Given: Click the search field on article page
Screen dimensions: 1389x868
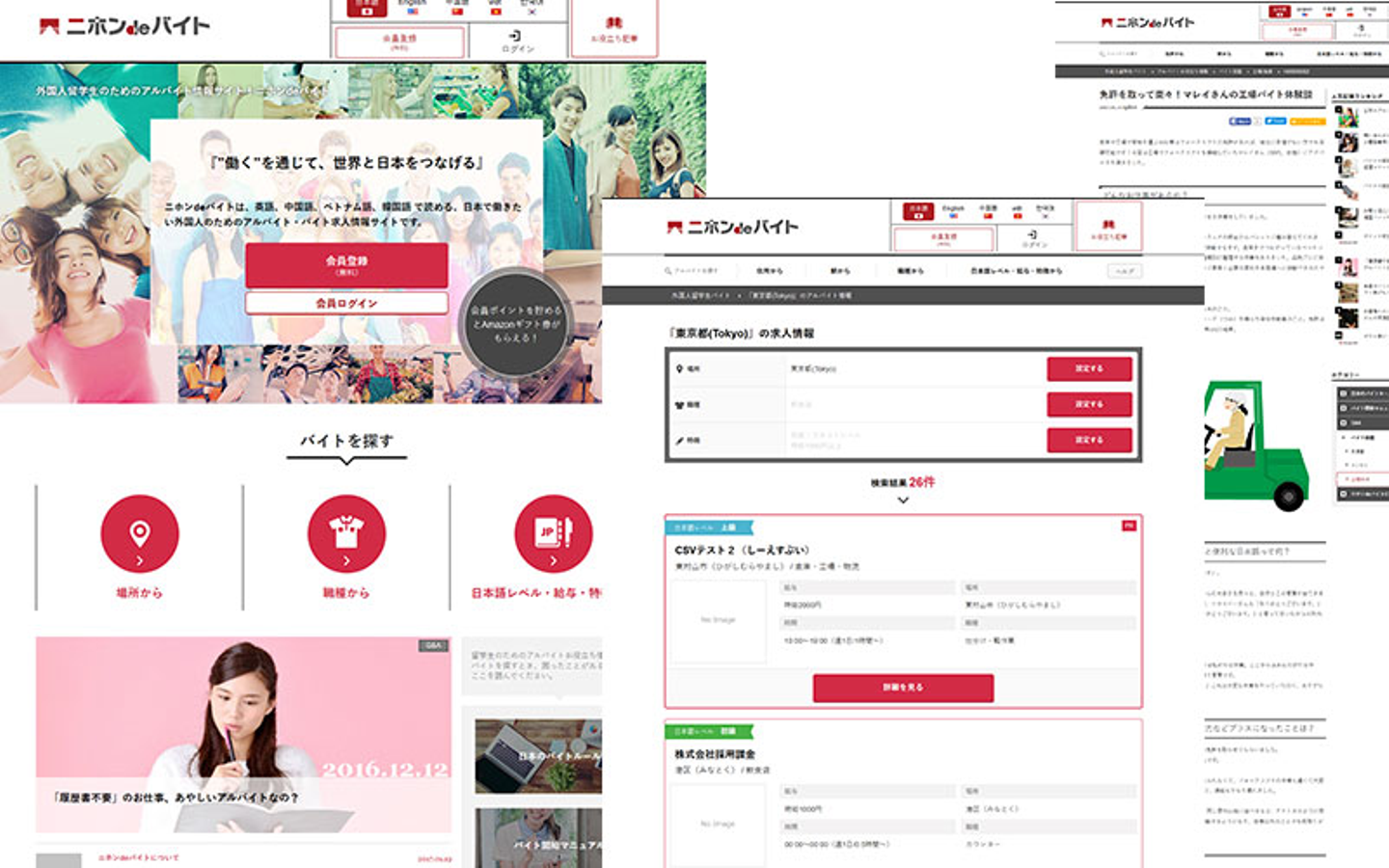Looking at the screenshot, I should click(1121, 54).
